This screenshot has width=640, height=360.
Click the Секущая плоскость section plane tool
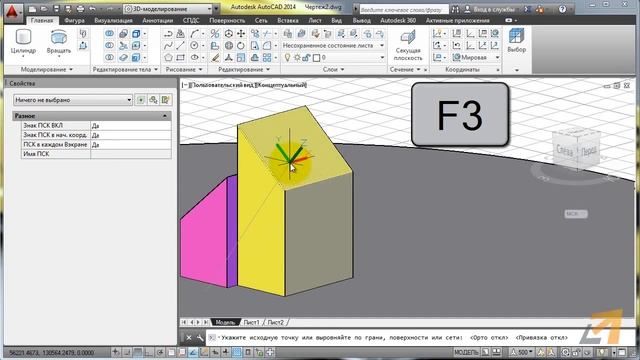pyautogui.click(x=408, y=45)
